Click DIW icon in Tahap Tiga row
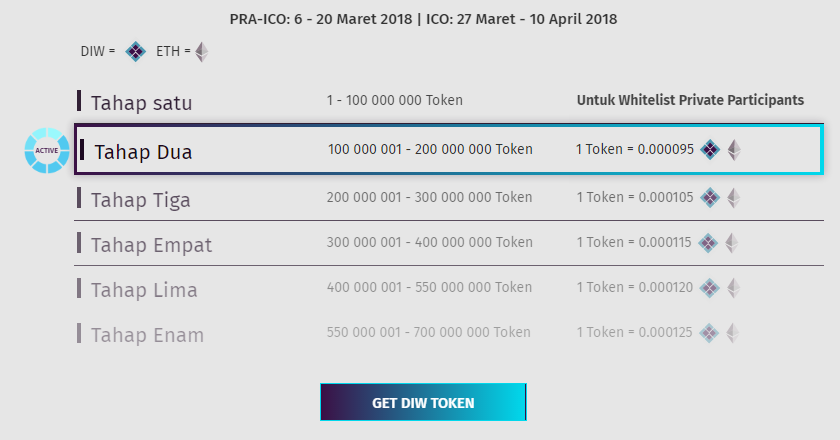Screen dimensions: 840x440 [x=710, y=198]
